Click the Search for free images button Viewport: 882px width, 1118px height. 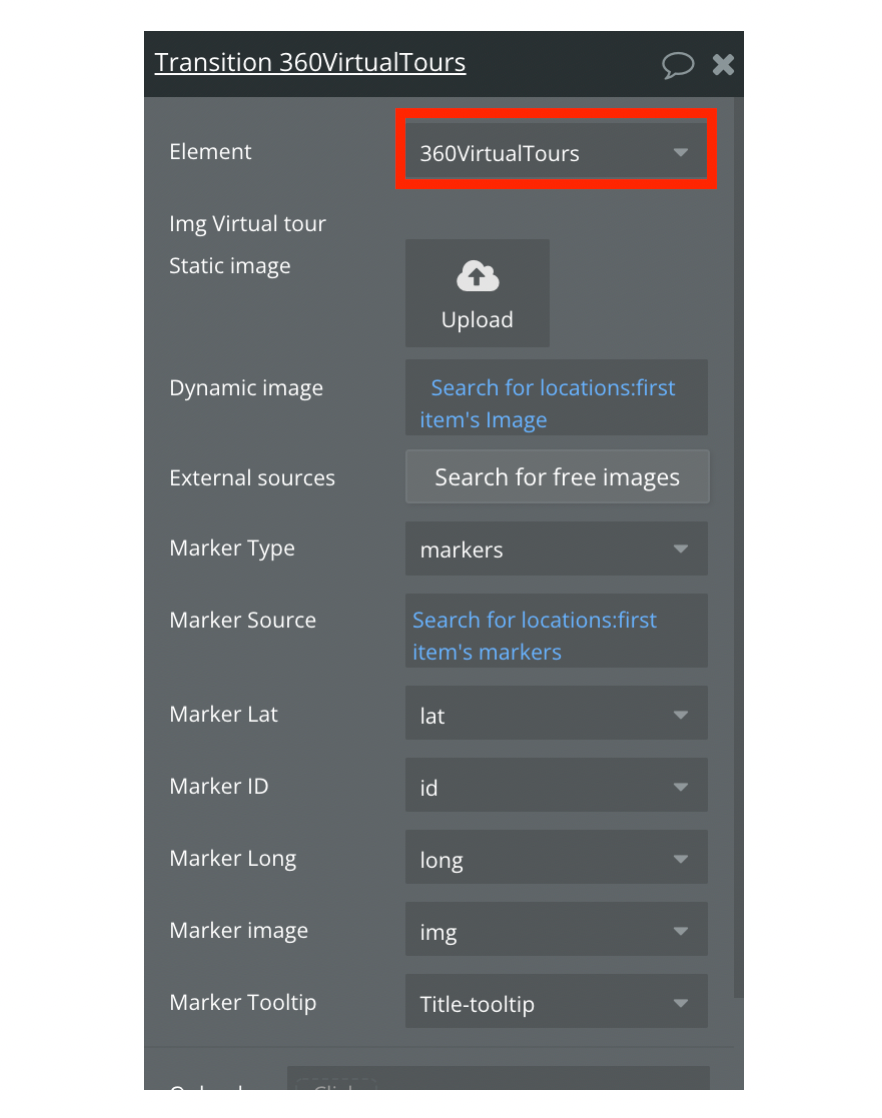(557, 477)
